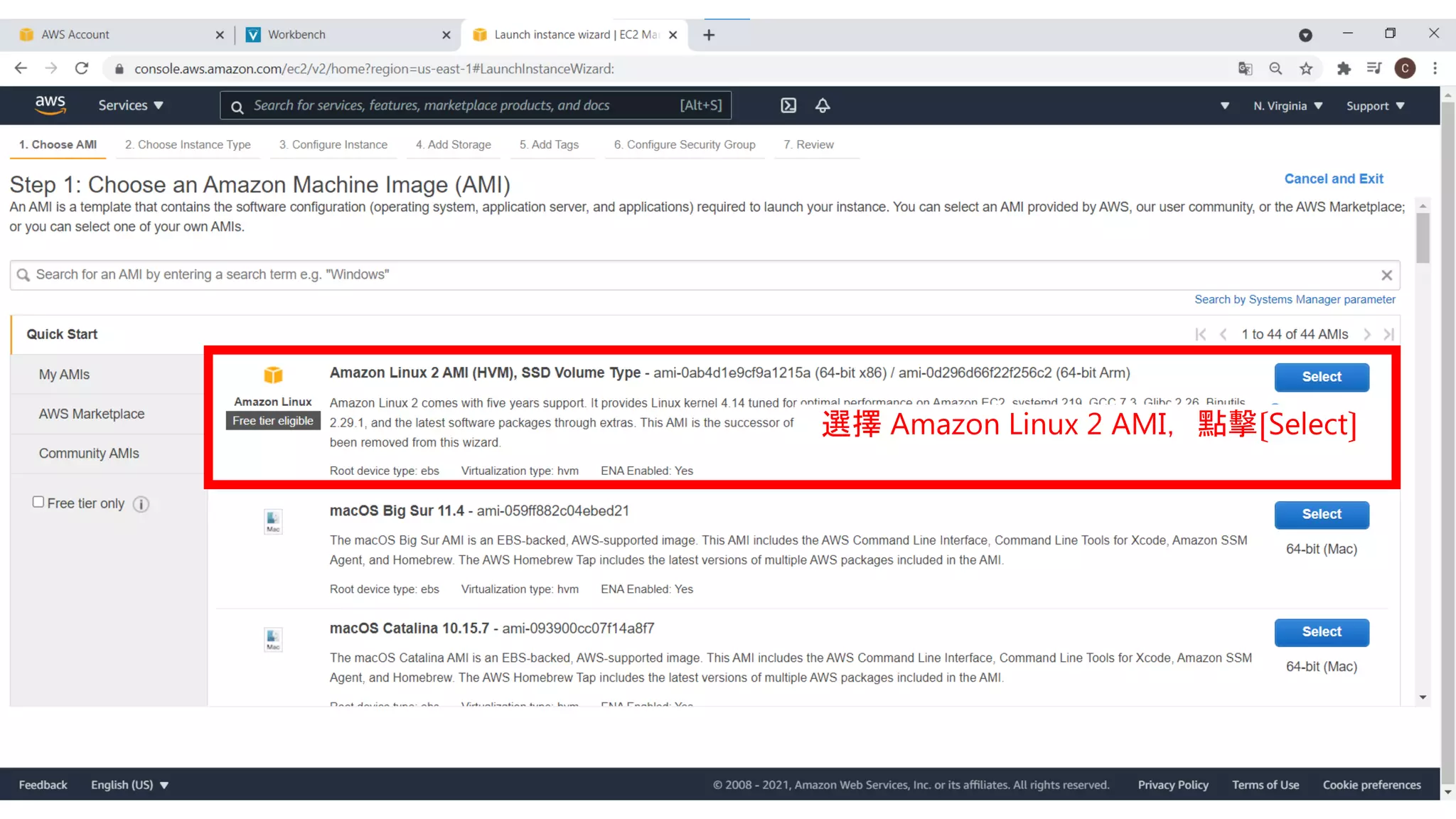Go to 5. Add Tags step
The image size is (1456, 819).
[x=549, y=144]
